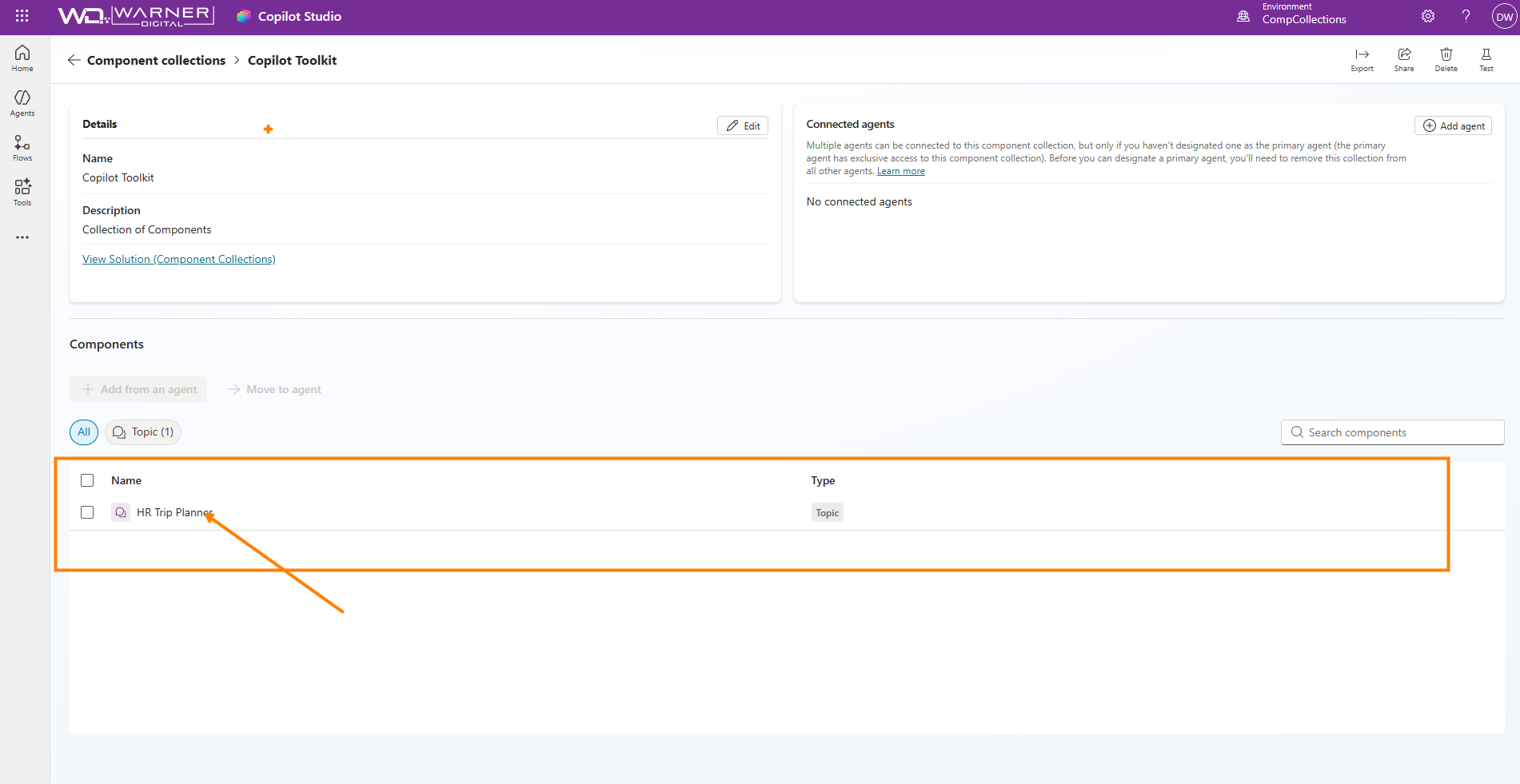Viewport: 1520px width, 784px height.
Task: Open the app launcher waffle icon
Action: point(22,16)
